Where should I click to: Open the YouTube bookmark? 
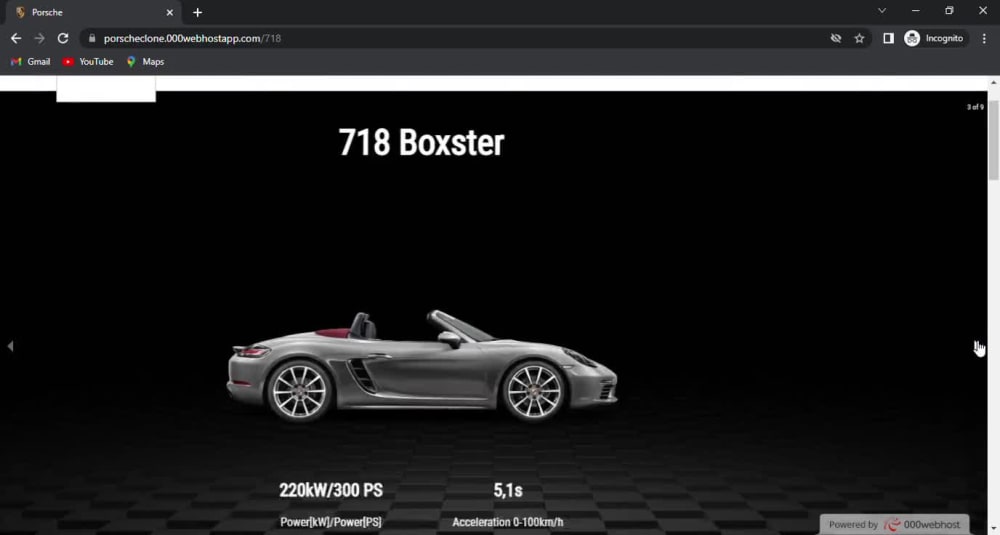point(88,62)
